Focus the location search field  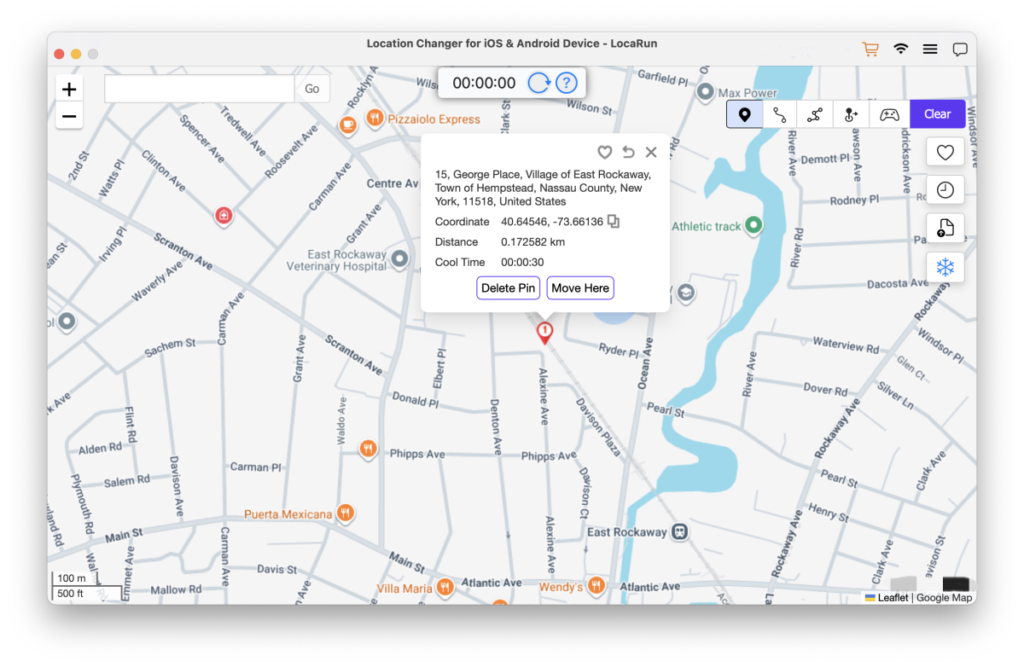point(199,89)
